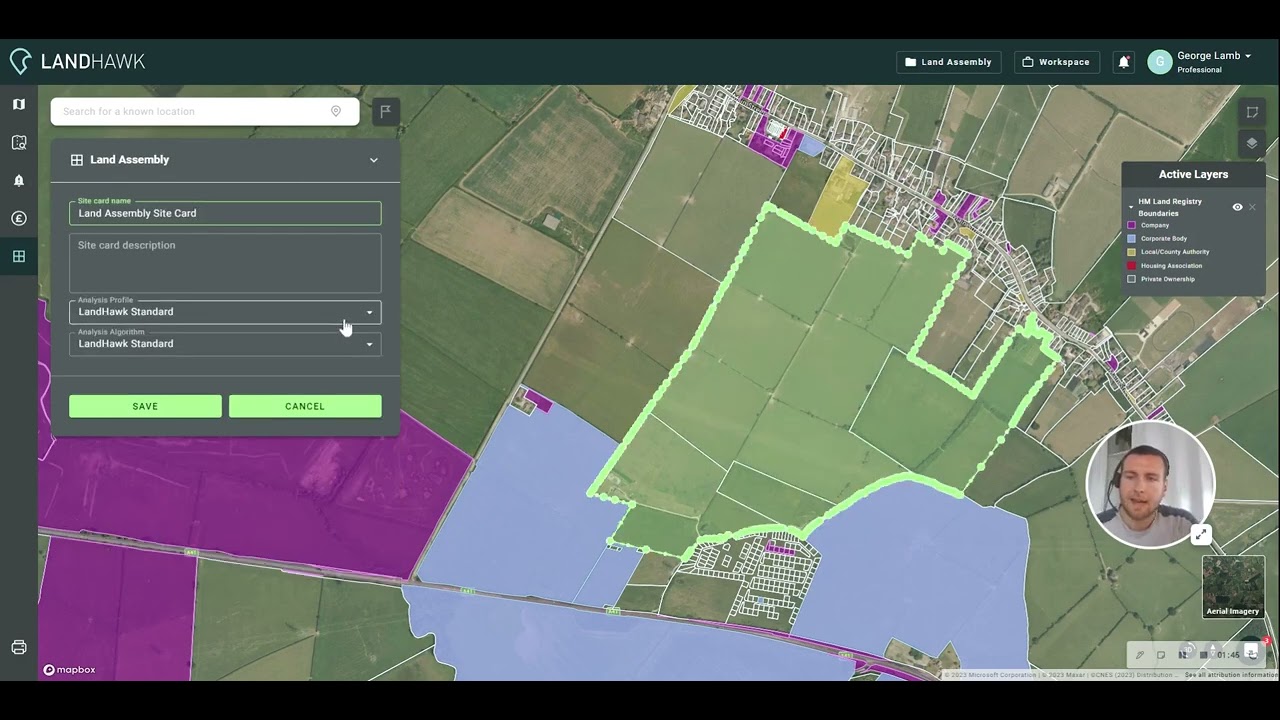
Task: Open the map layers stack button
Action: coord(1251,143)
